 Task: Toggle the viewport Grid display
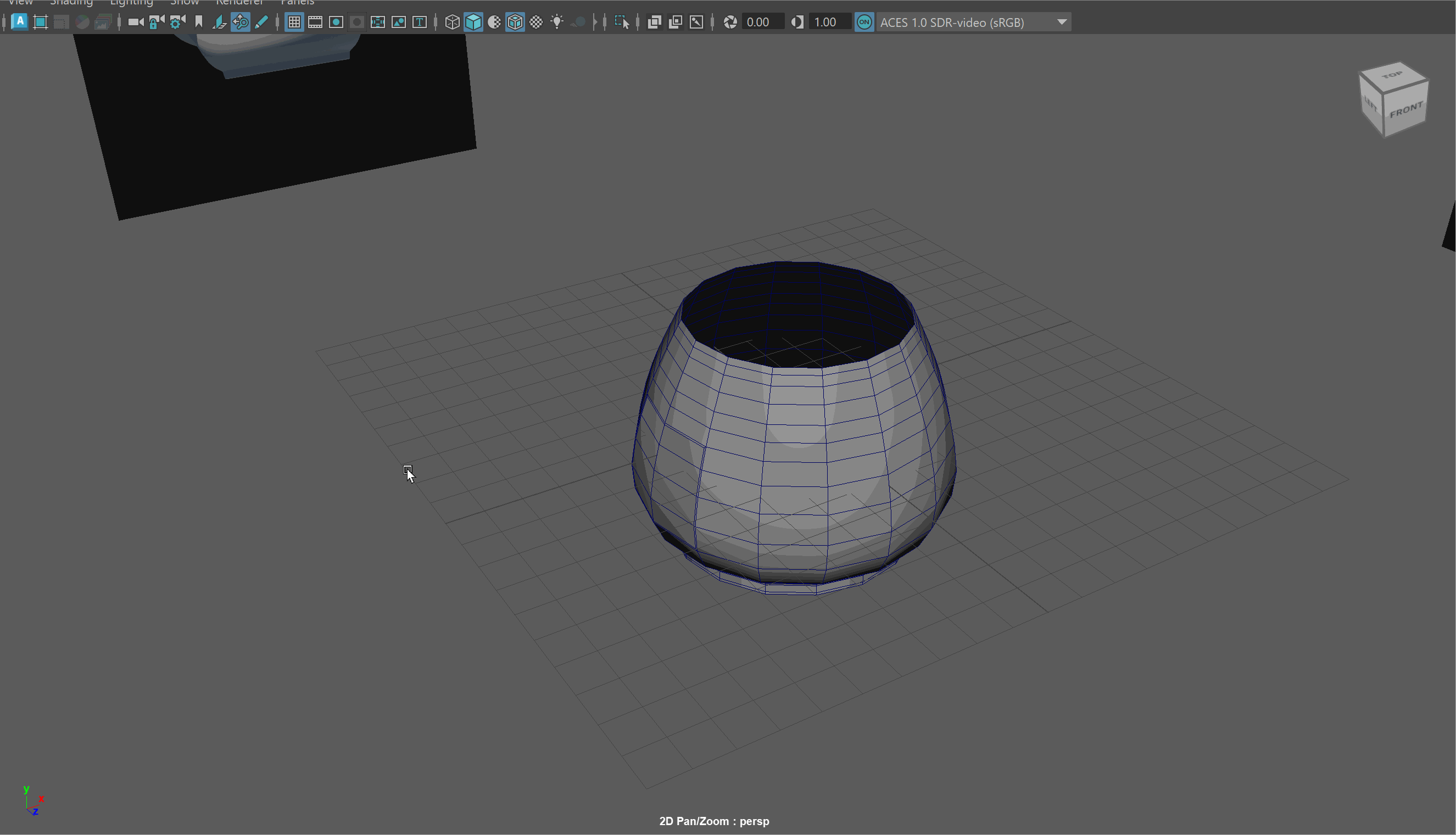coord(294,23)
